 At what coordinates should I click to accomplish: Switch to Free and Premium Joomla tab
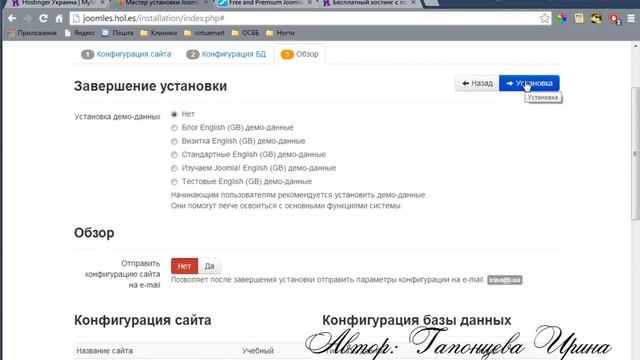pyautogui.click(x=265, y=3)
